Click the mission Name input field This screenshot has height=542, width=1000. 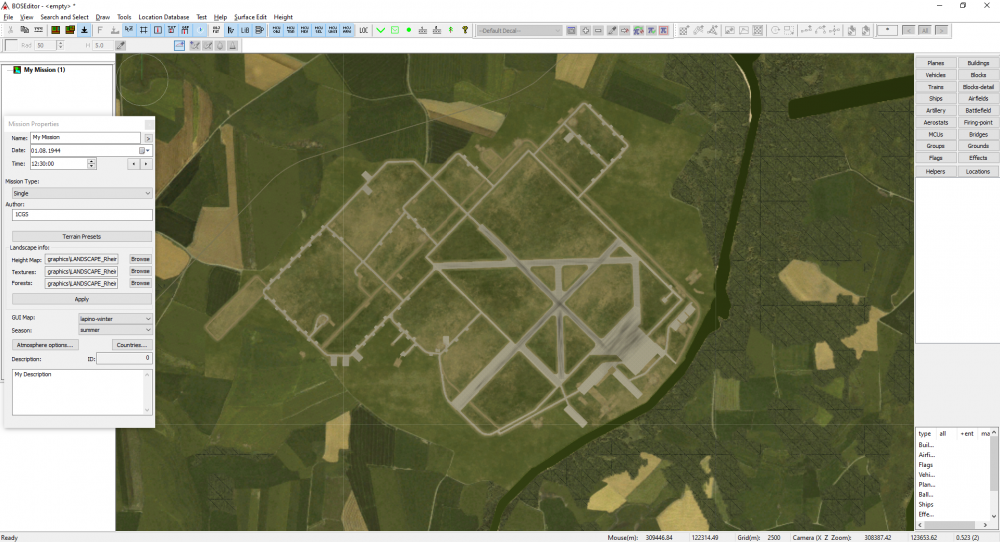[85, 137]
